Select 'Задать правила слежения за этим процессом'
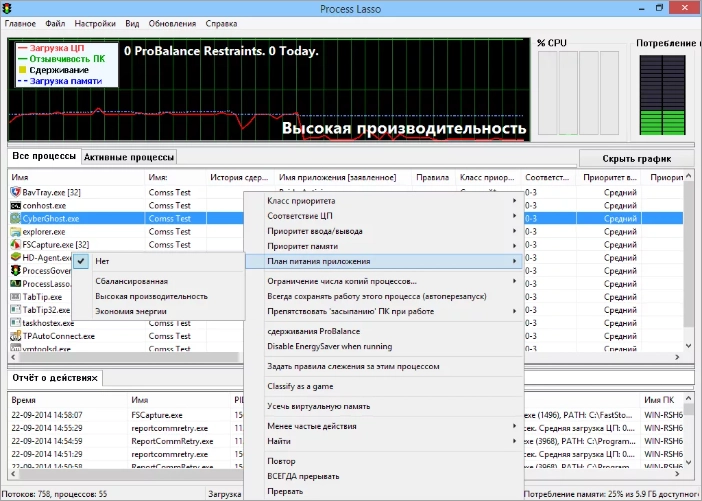The image size is (702, 501). 384,366
